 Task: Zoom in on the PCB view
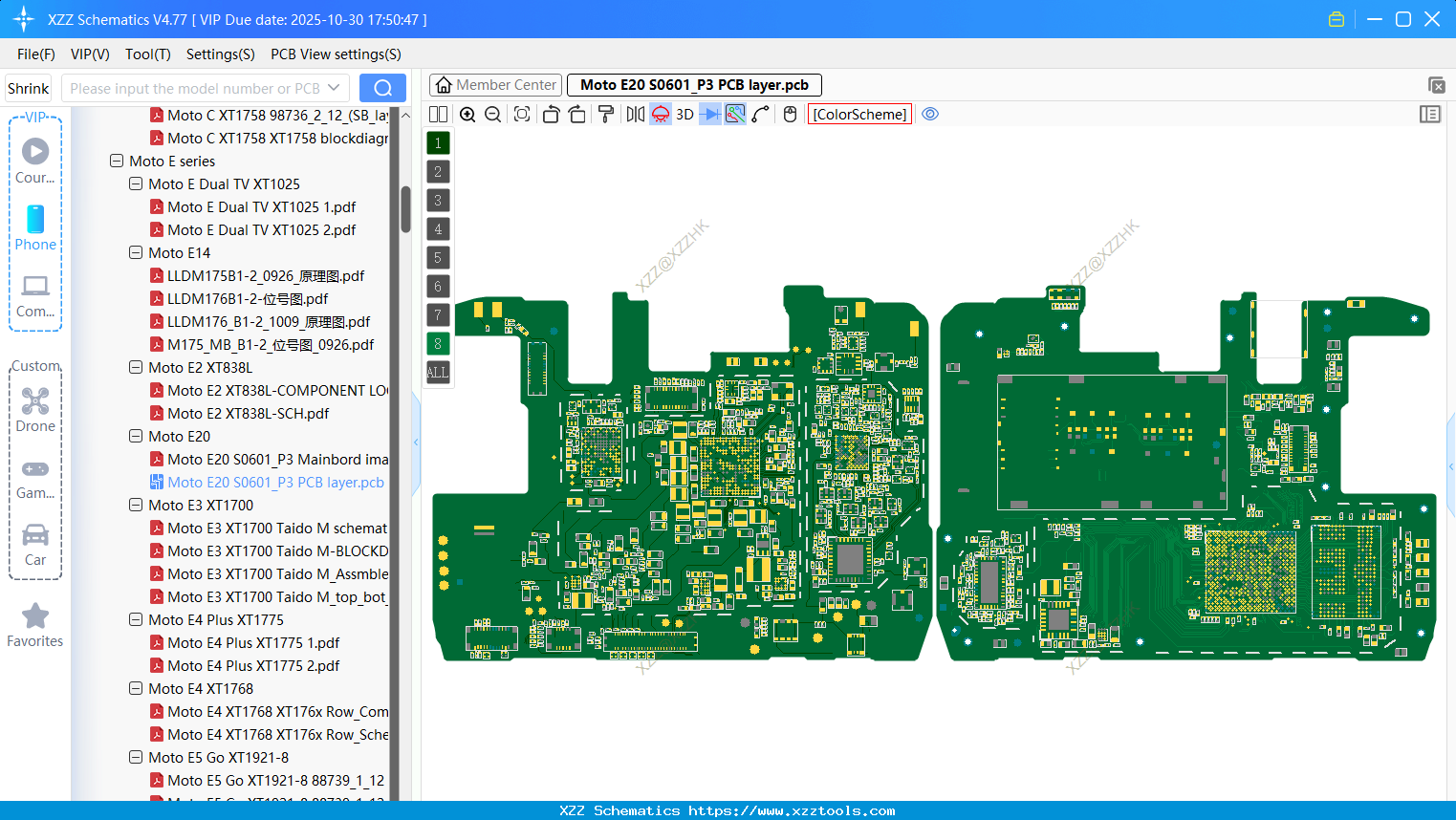pyautogui.click(x=467, y=114)
